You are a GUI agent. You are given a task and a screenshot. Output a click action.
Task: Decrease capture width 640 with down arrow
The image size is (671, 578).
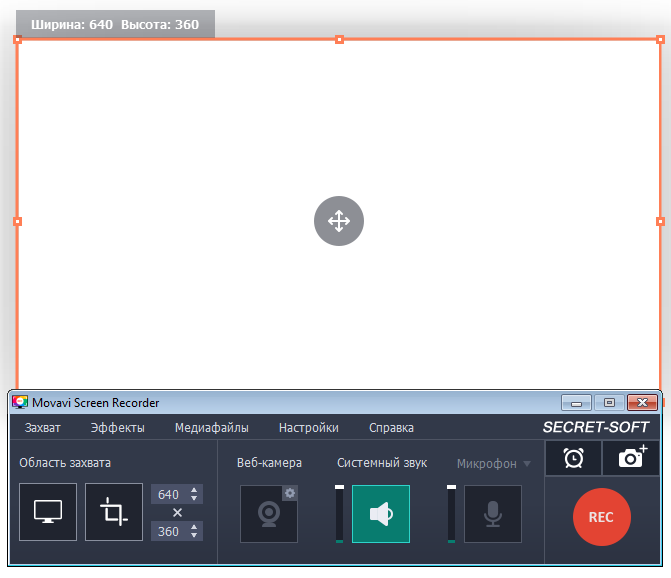pos(194,498)
